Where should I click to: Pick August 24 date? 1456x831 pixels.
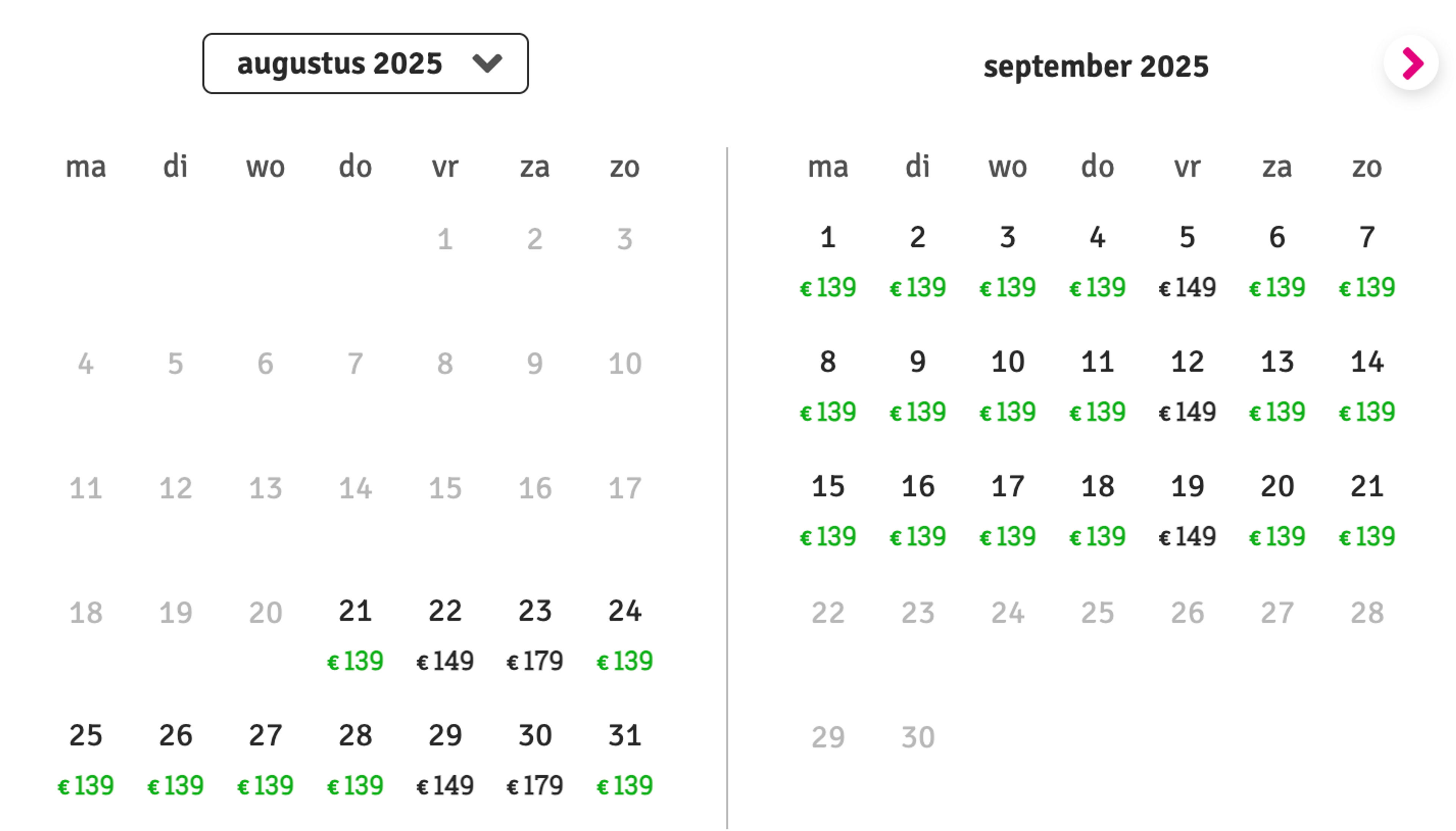pos(624,635)
